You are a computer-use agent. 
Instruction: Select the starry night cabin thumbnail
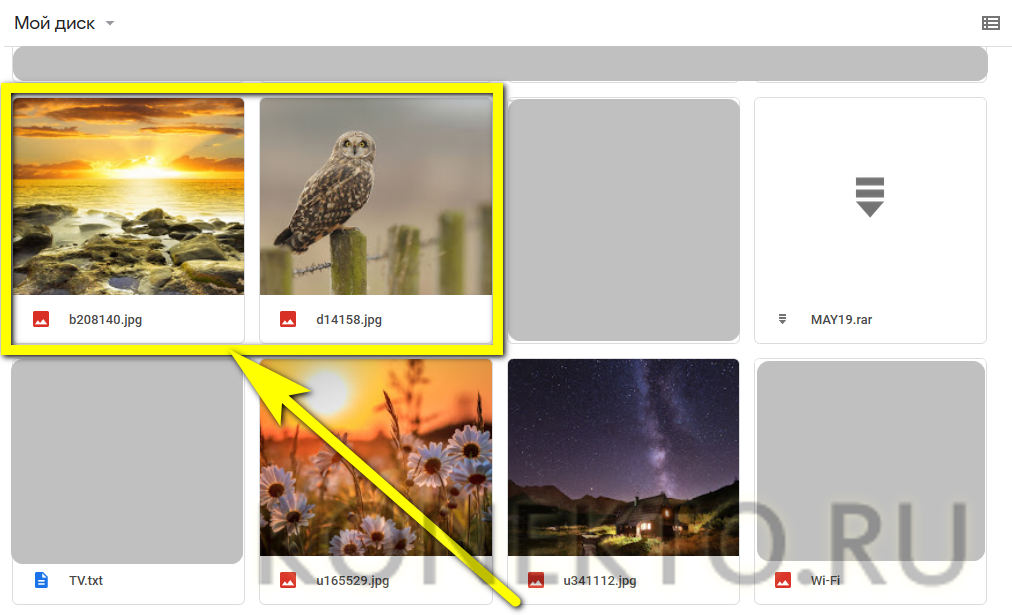(x=623, y=458)
